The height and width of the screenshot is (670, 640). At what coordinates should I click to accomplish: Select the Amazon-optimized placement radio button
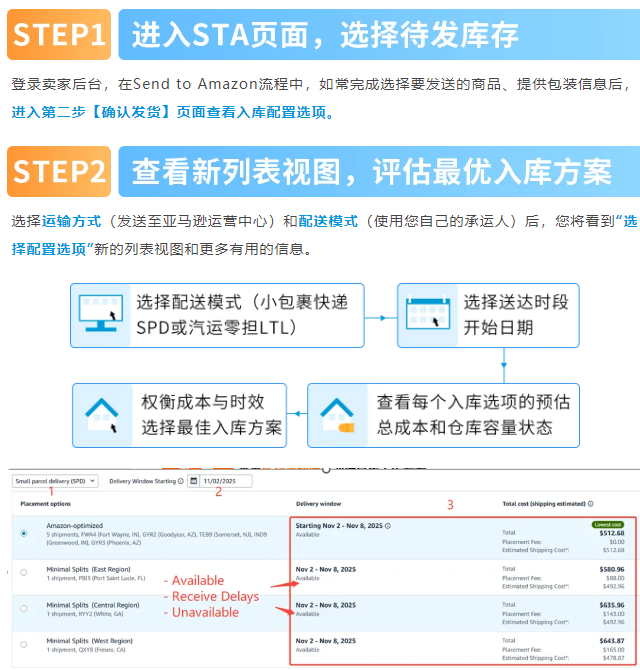[x=23, y=533]
